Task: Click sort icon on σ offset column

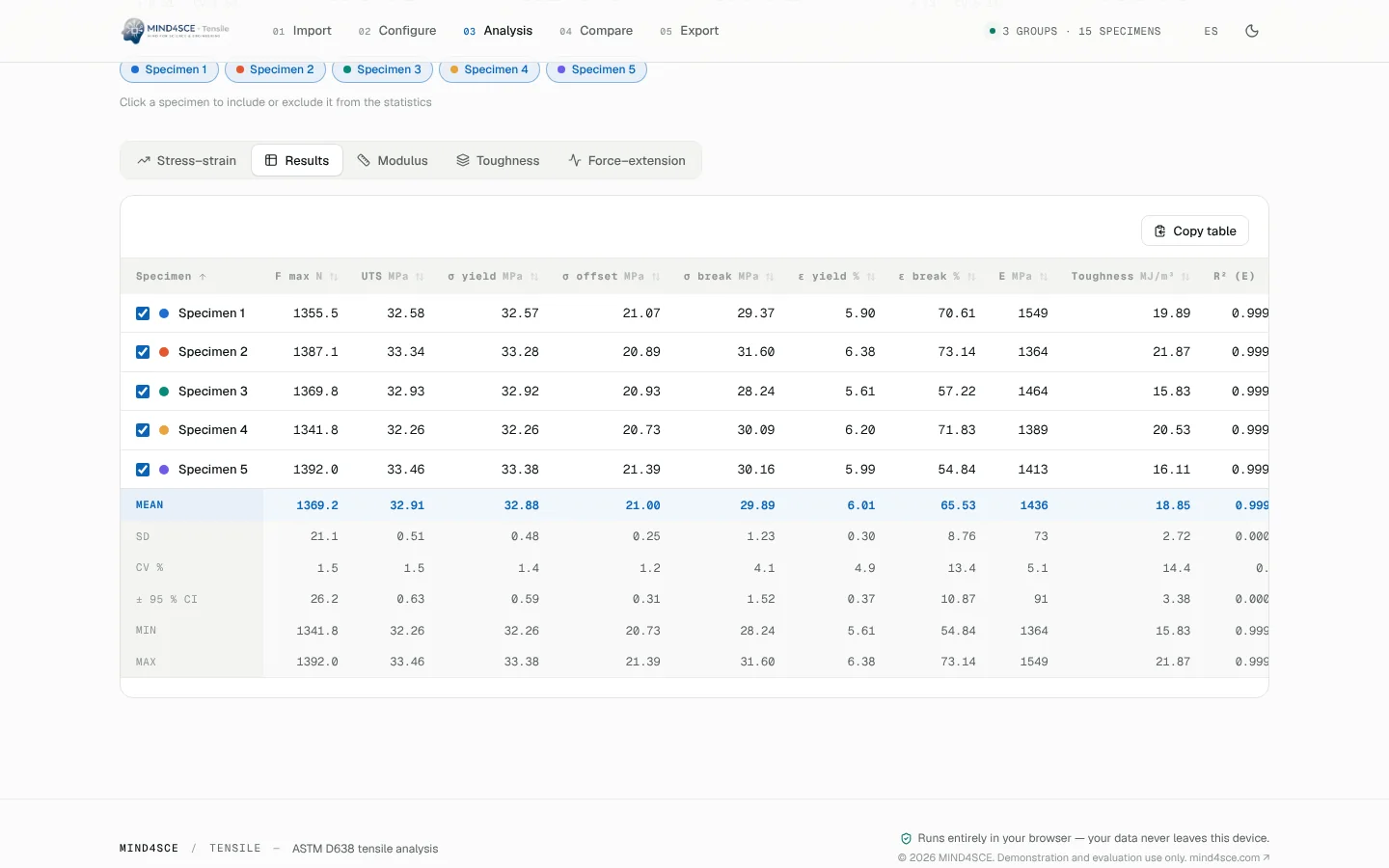Action: click(656, 277)
